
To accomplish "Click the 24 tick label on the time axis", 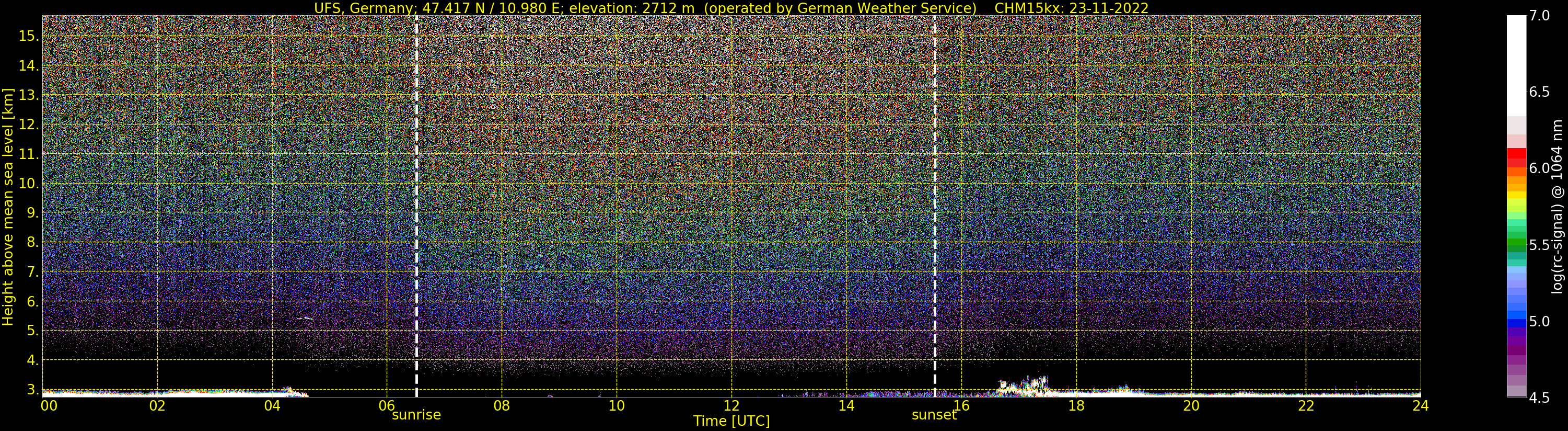I will pos(1420,405).
